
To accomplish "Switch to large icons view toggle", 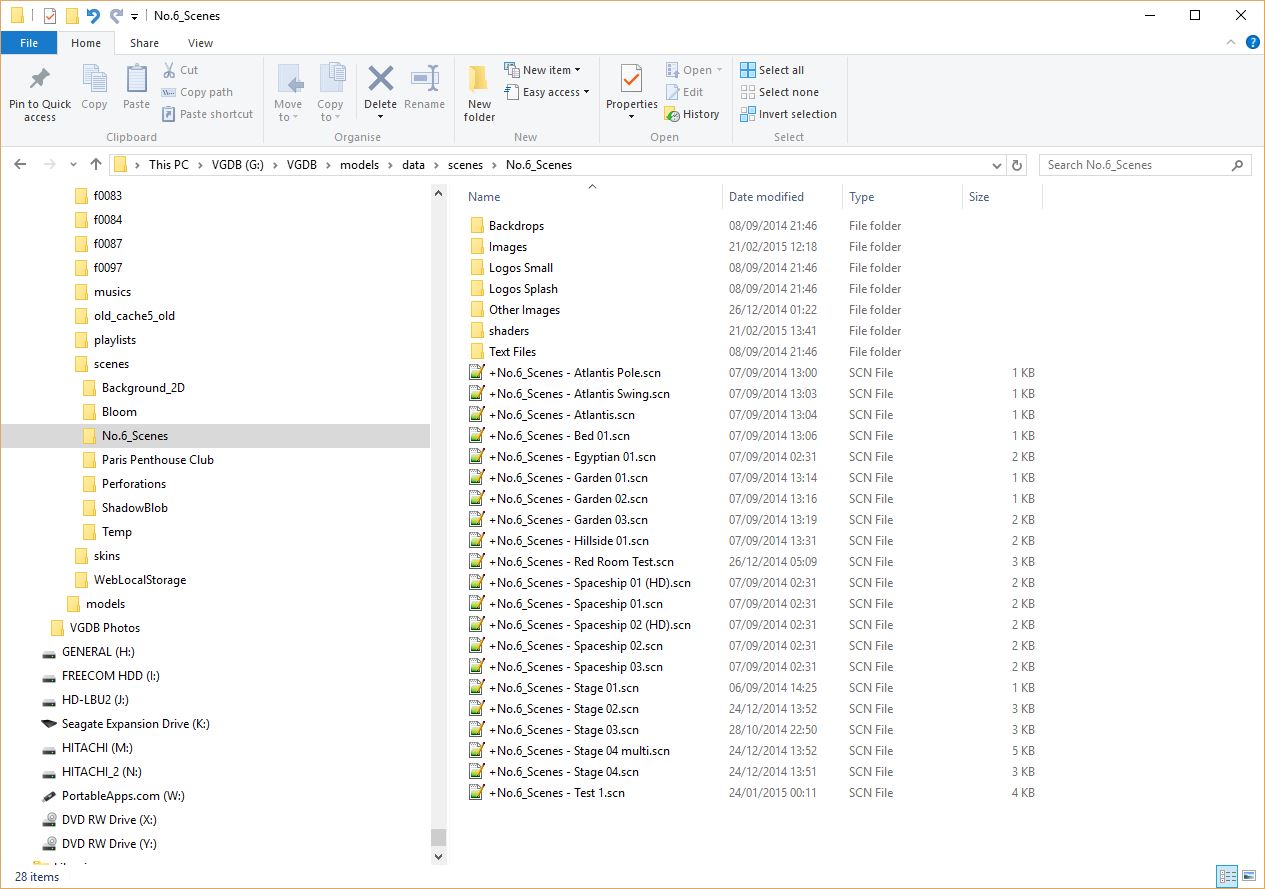I will pyautogui.click(x=1248, y=877).
